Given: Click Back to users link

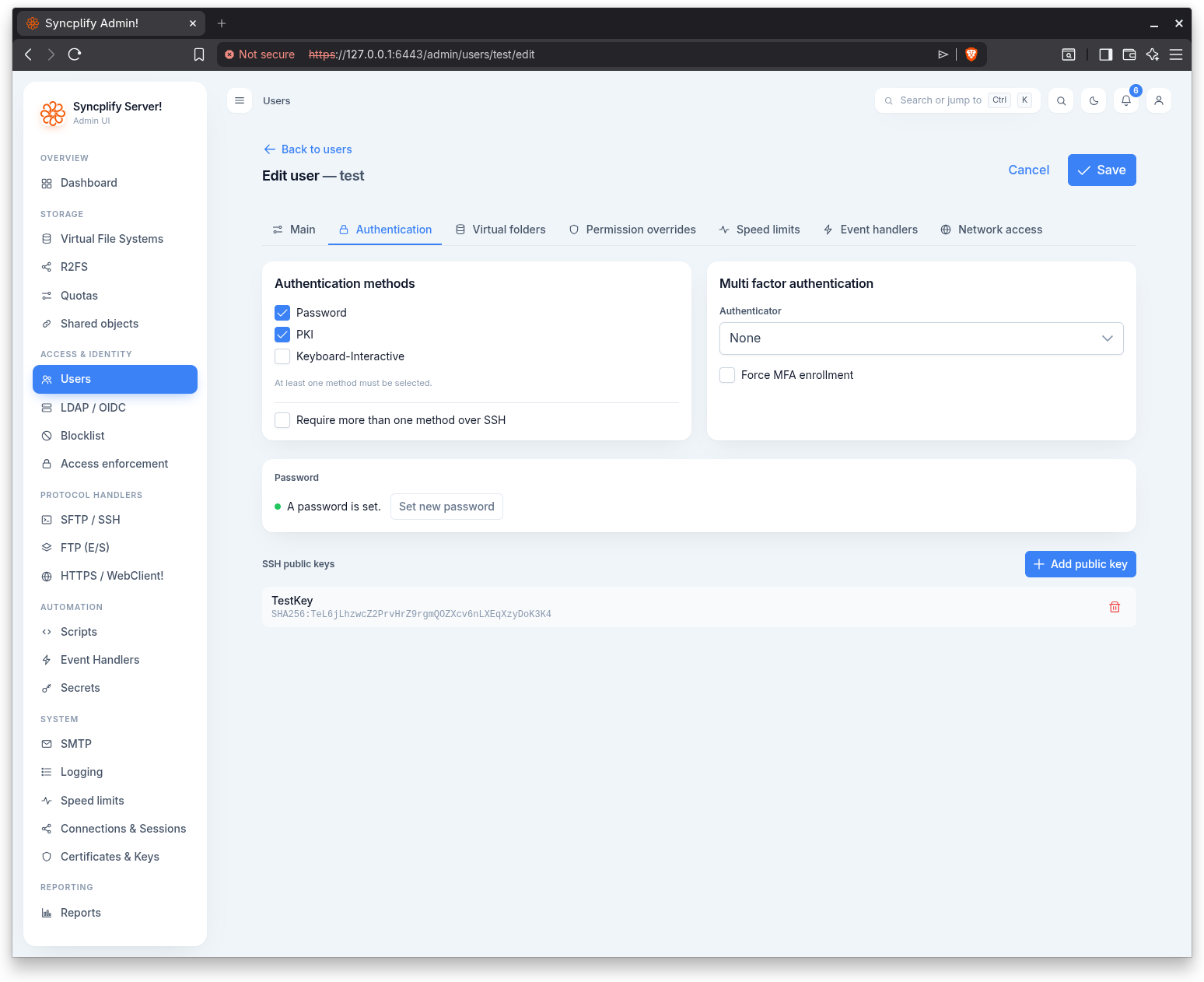Looking at the screenshot, I should (x=307, y=149).
